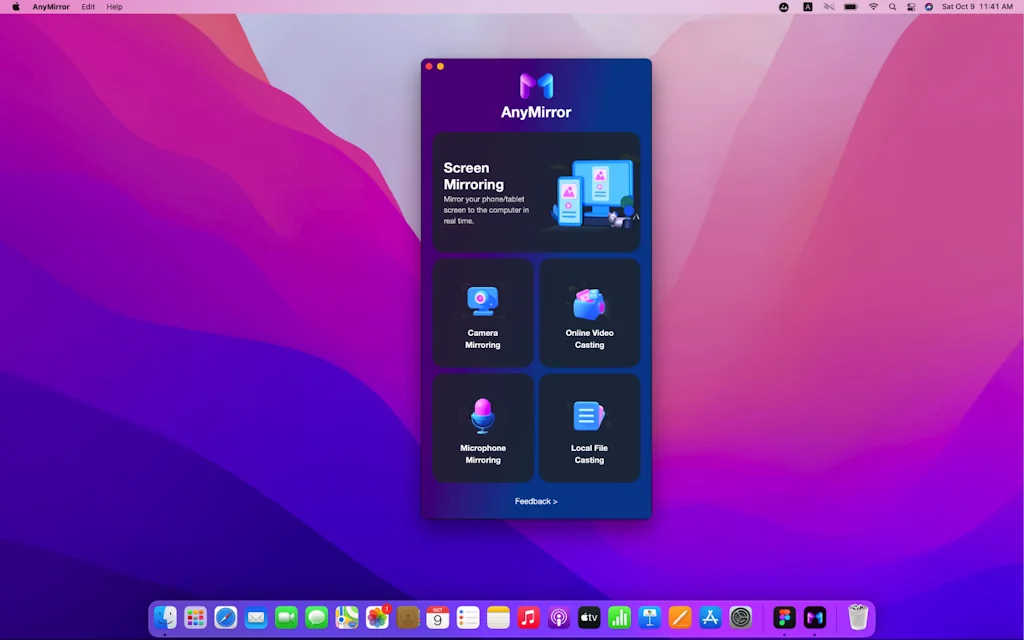Click the AnyMirror logo at top
Image resolution: width=1024 pixels, height=640 pixels.
click(536, 87)
